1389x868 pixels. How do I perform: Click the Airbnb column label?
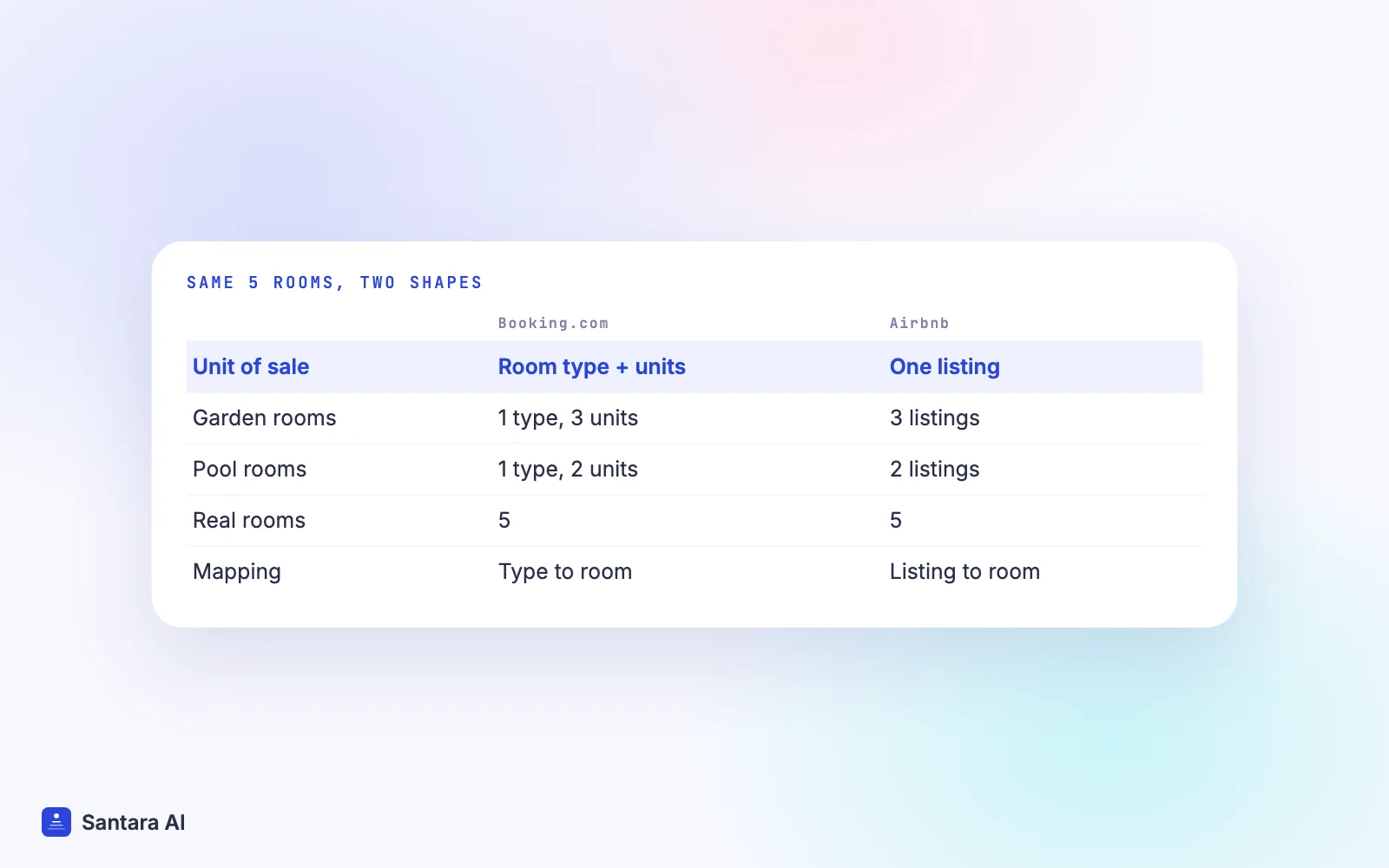point(919,324)
